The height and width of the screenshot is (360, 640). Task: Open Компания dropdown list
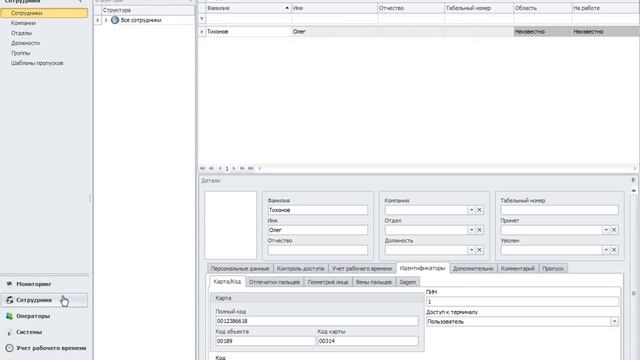pos(471,210)
